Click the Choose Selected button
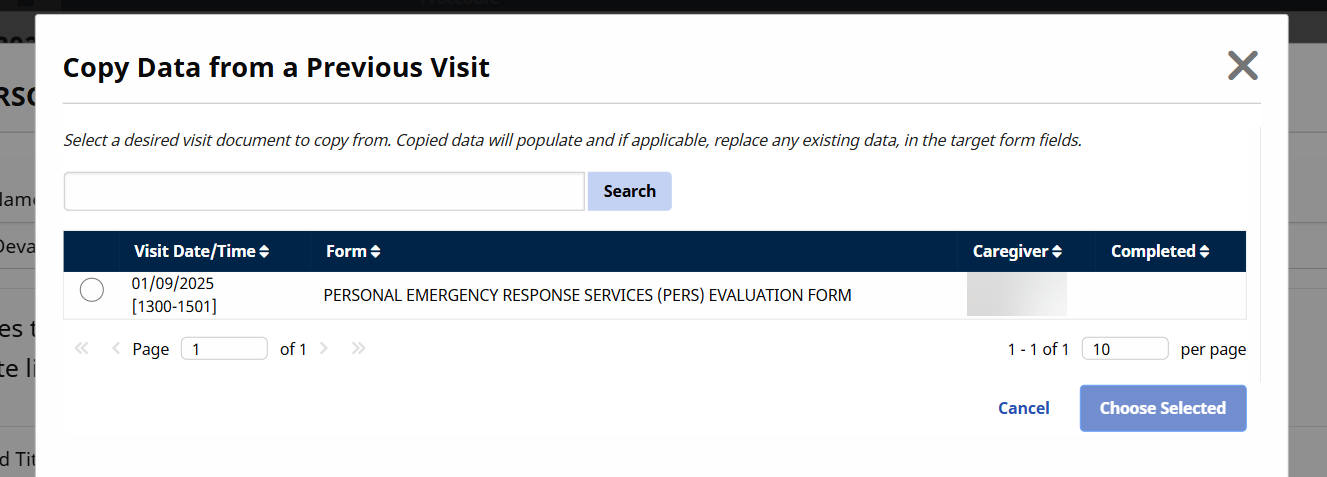 tap(1162, 408)
